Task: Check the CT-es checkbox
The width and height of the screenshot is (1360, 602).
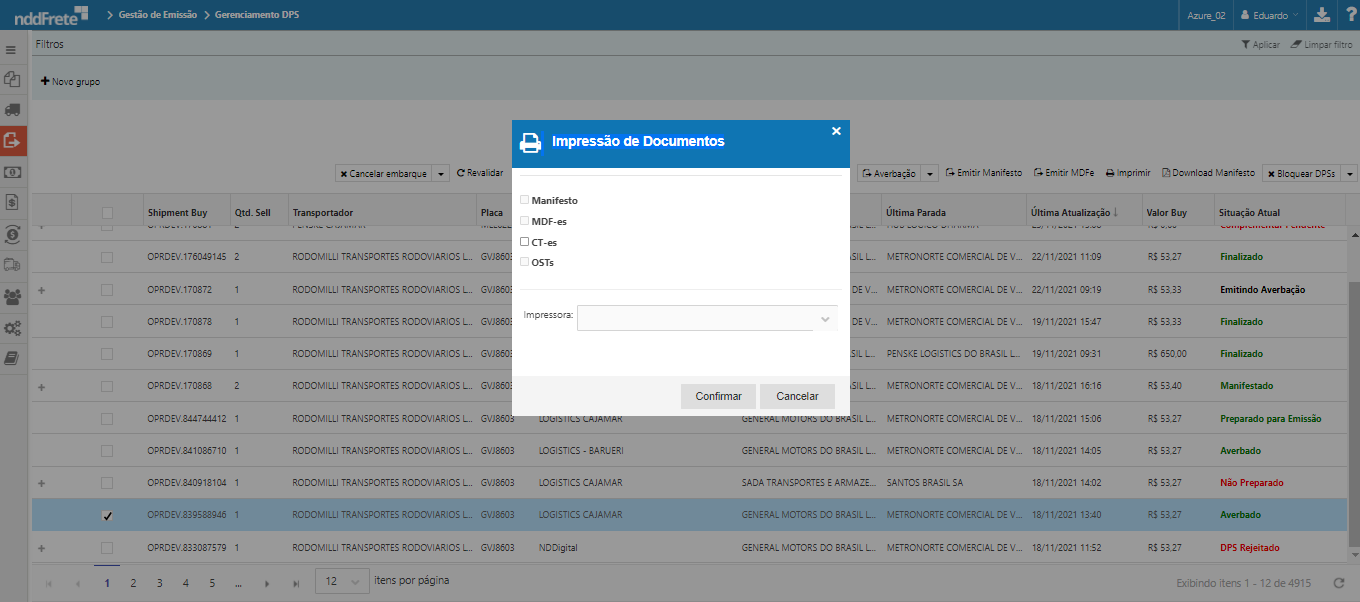Action: [524, 242]
